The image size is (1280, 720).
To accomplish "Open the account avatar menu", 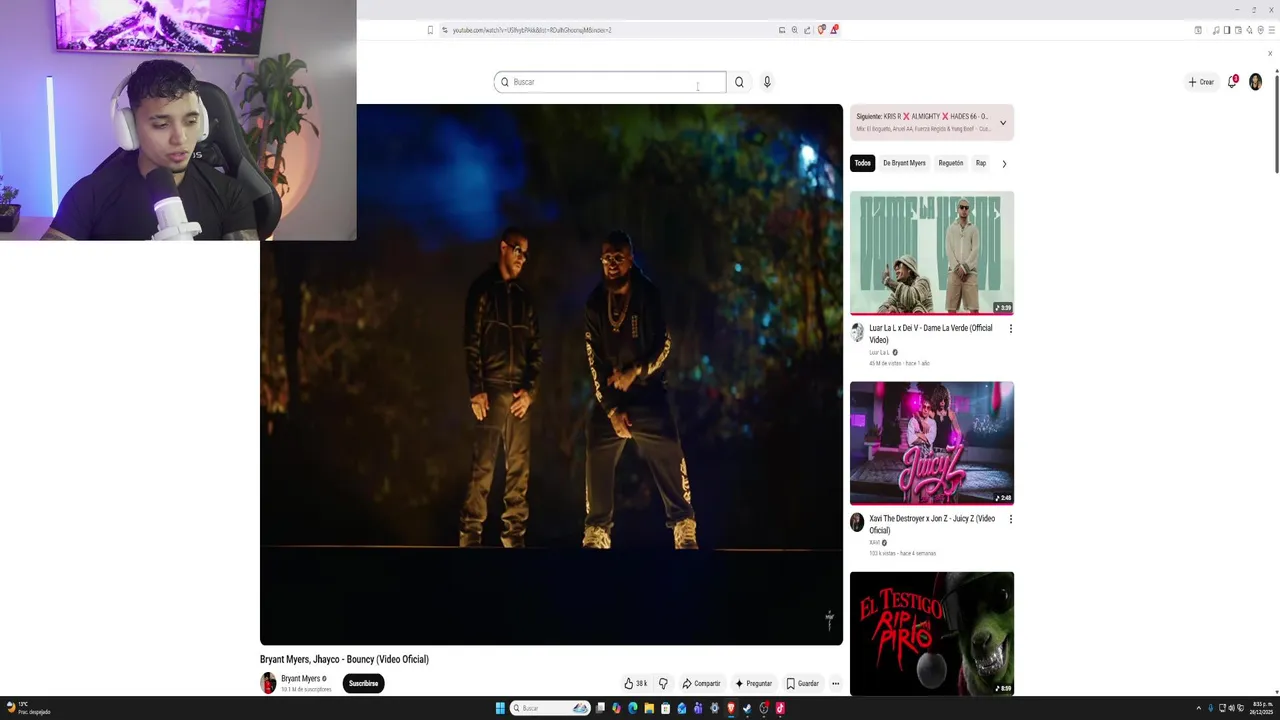I will point(1255,82).
